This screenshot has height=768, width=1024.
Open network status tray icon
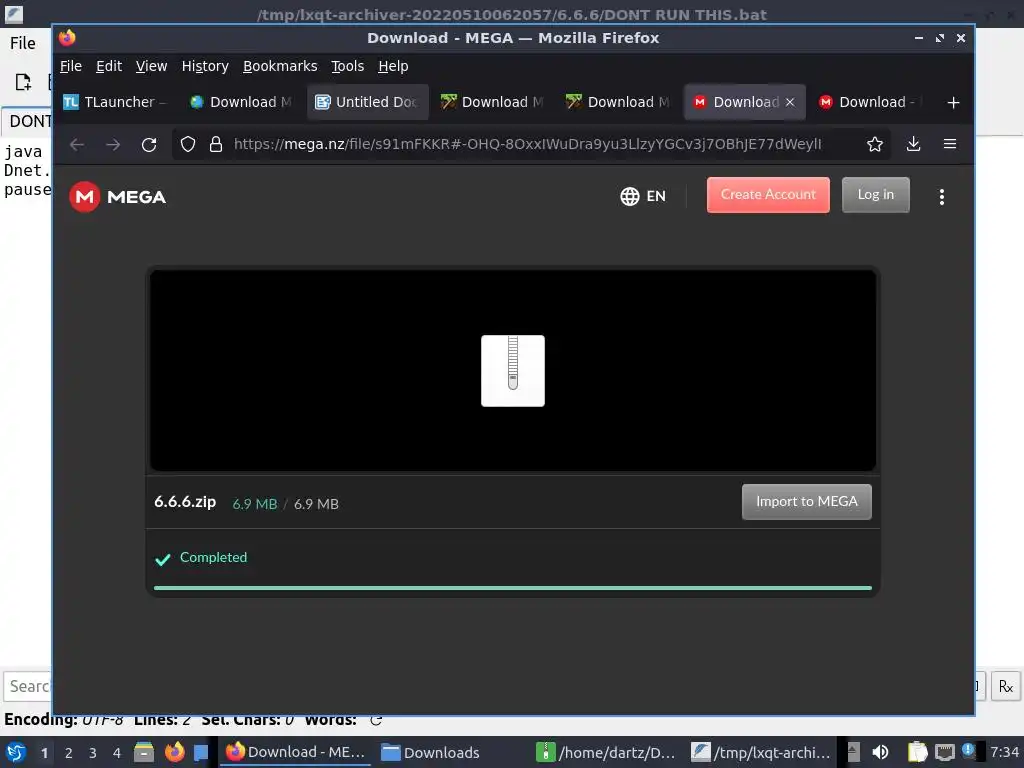pos(944,752)
